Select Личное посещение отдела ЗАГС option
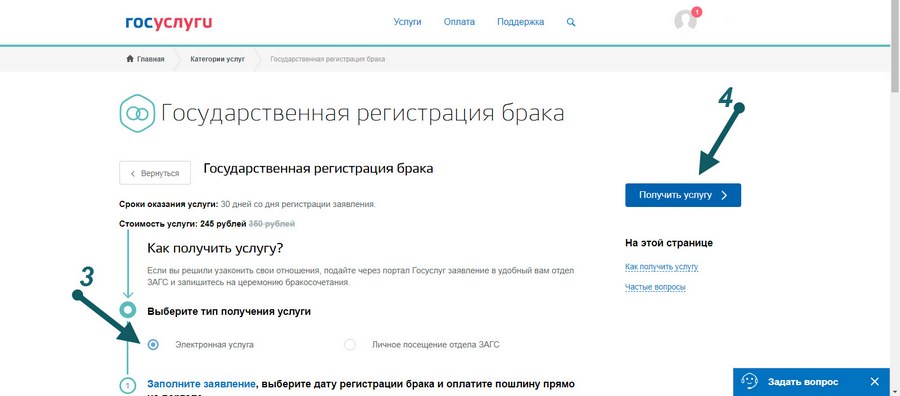900x396 pixels. coord(350,345)
